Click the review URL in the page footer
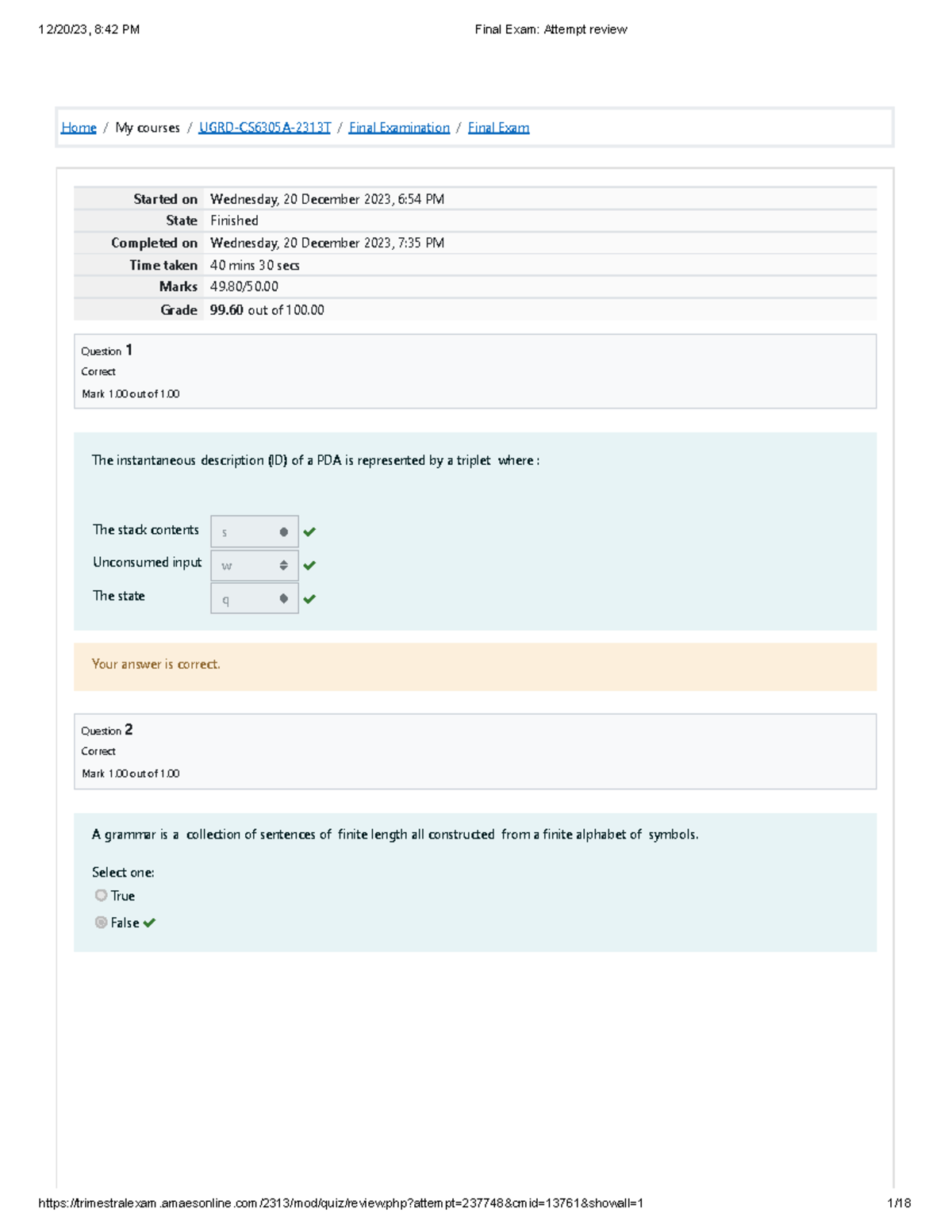Screen dimensions: 952x1232 [340, 1203]
